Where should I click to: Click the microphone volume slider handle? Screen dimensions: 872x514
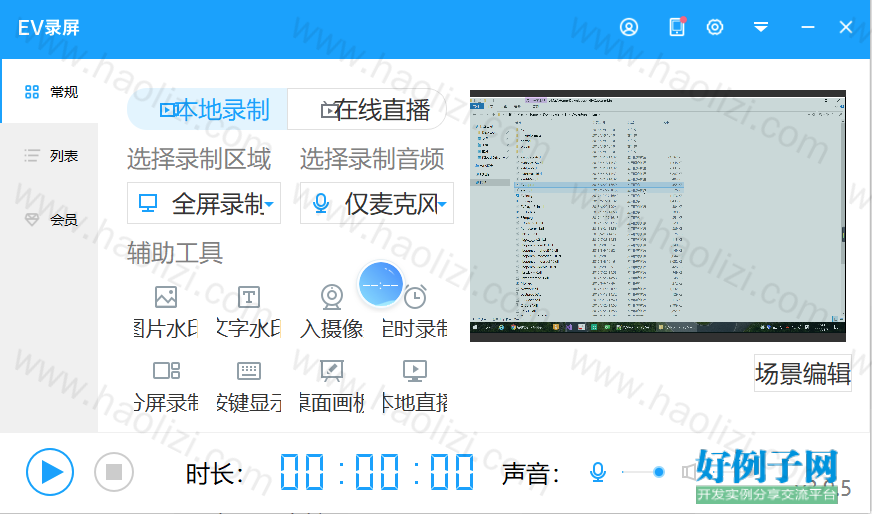pos(659,472)
